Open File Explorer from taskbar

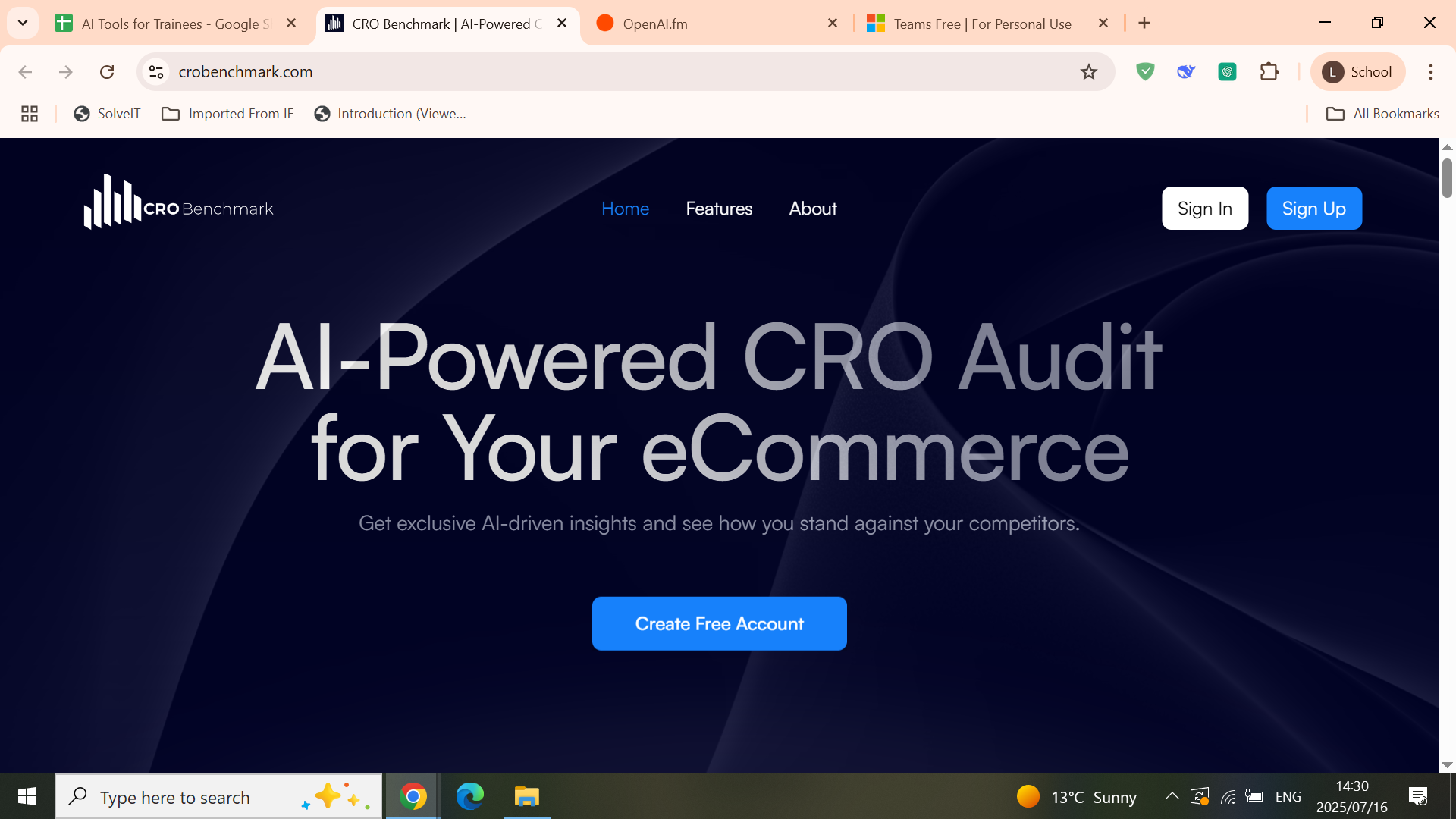(x=526, y=796)
